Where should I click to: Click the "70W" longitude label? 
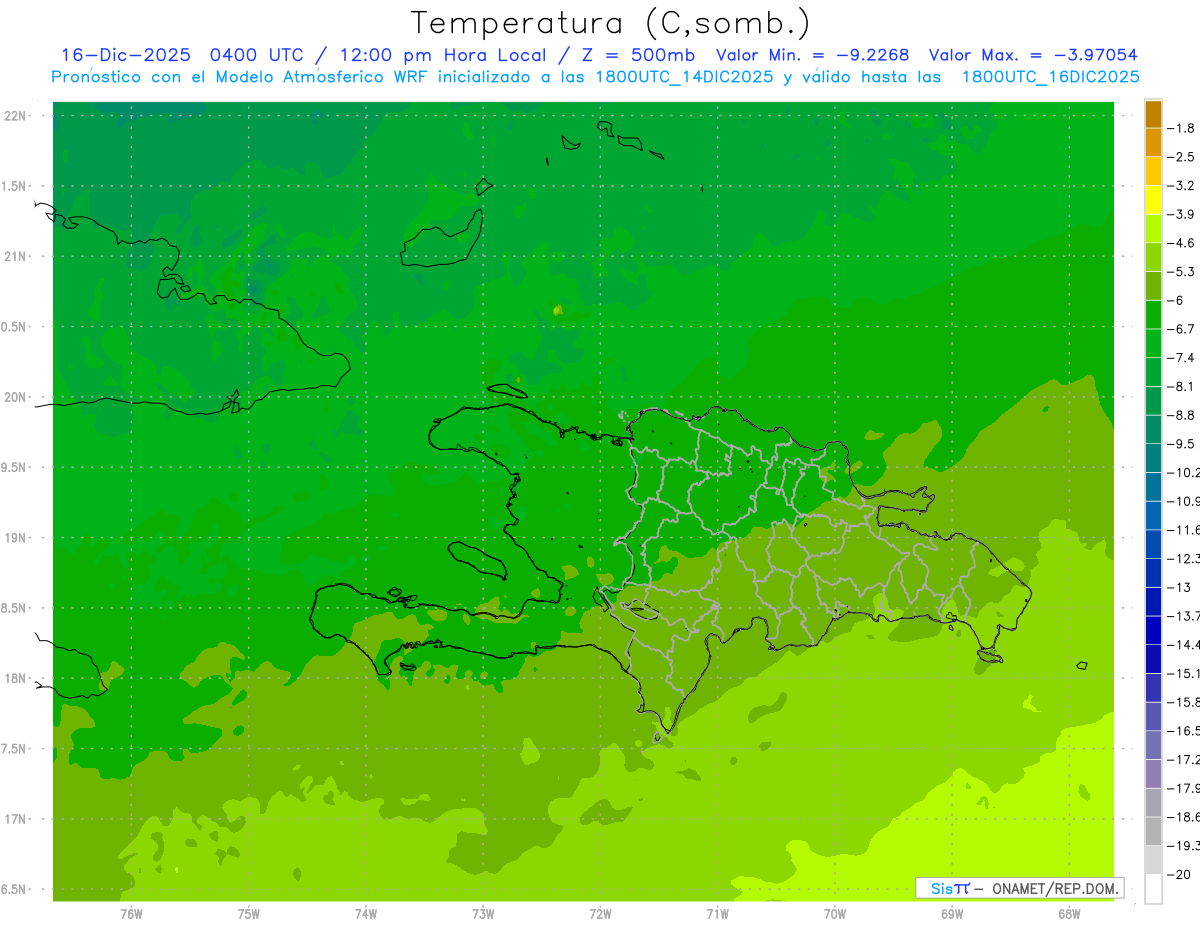(835, 914)
